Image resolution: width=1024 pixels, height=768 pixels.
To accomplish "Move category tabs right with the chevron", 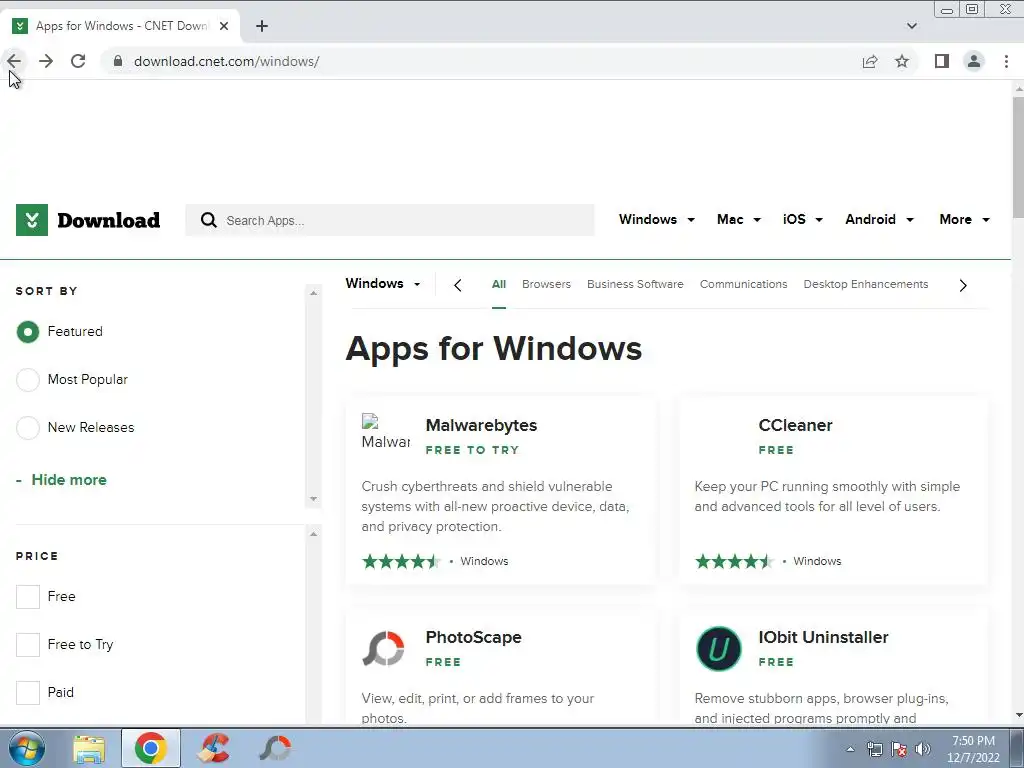I will (x=963, y=285).
